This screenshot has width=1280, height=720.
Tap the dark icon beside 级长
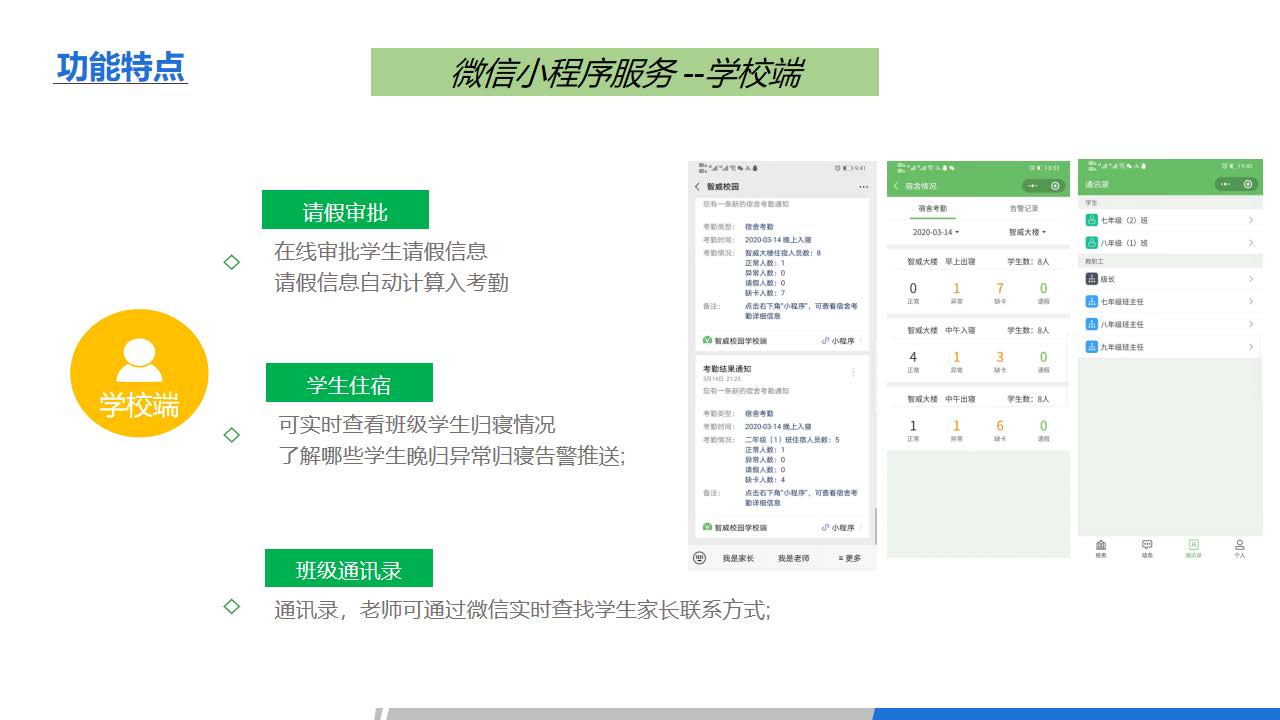click(x=1092, y=279)
